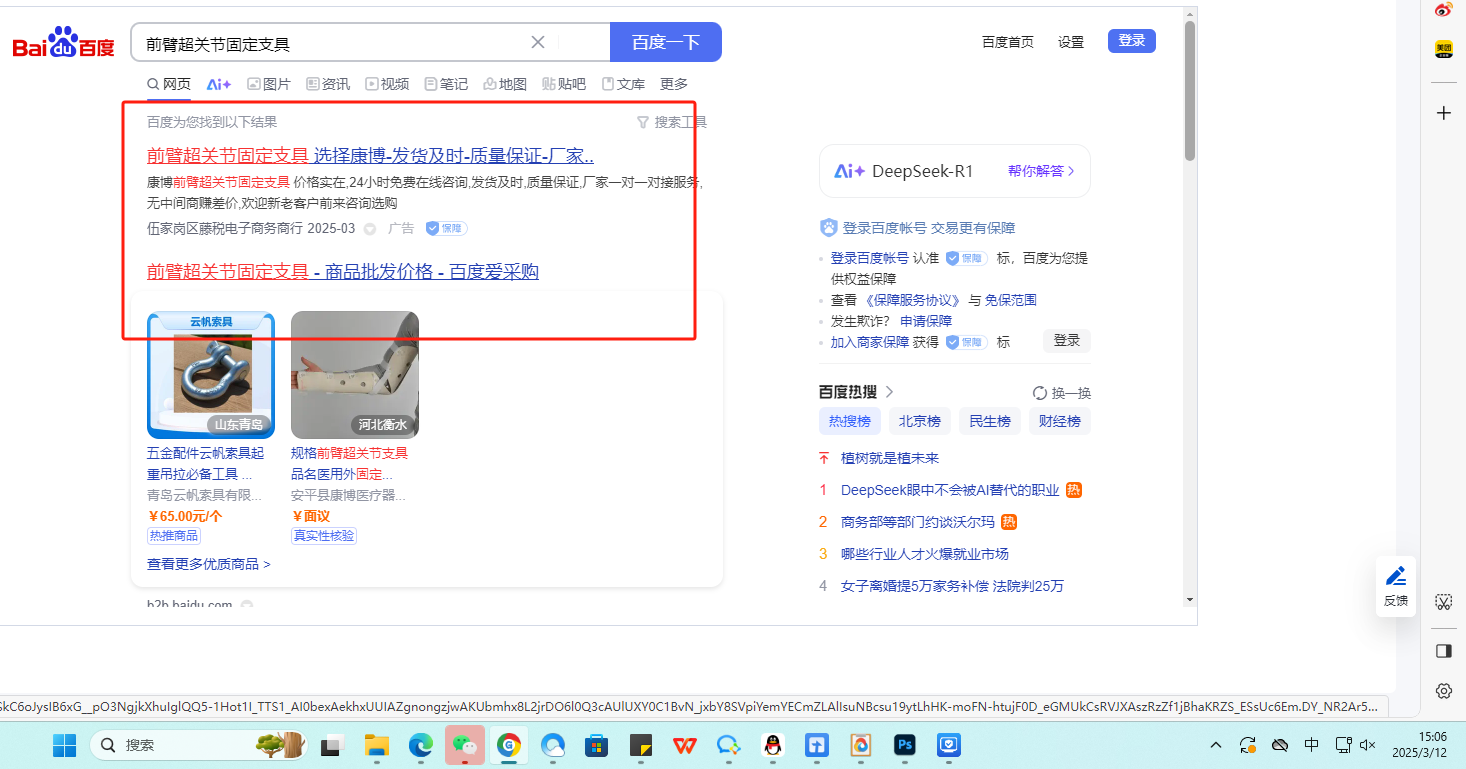Select the 民生榜 hot list tab

[990, 421]
